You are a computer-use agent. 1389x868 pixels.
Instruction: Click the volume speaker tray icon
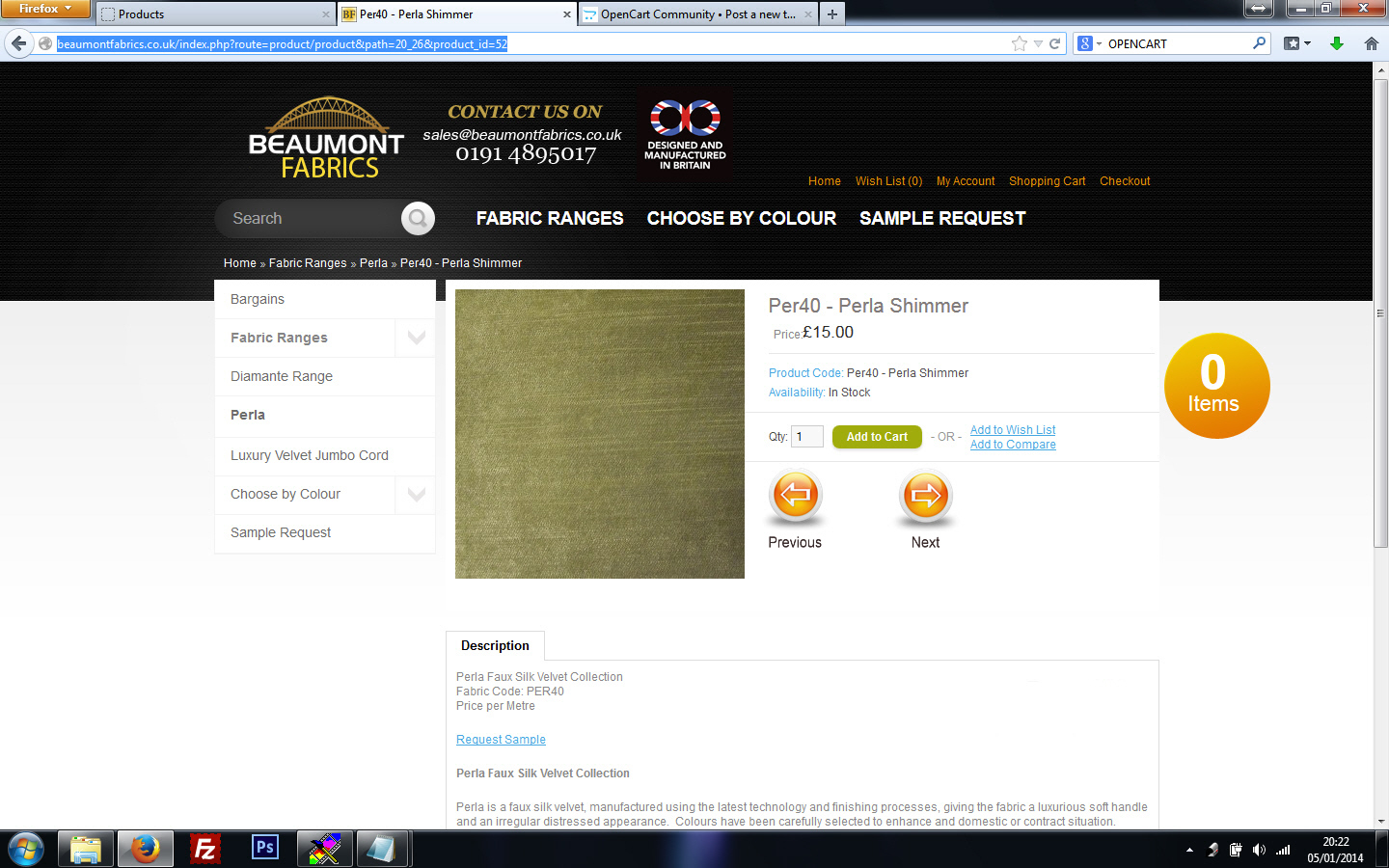[x=1259, y=850]
